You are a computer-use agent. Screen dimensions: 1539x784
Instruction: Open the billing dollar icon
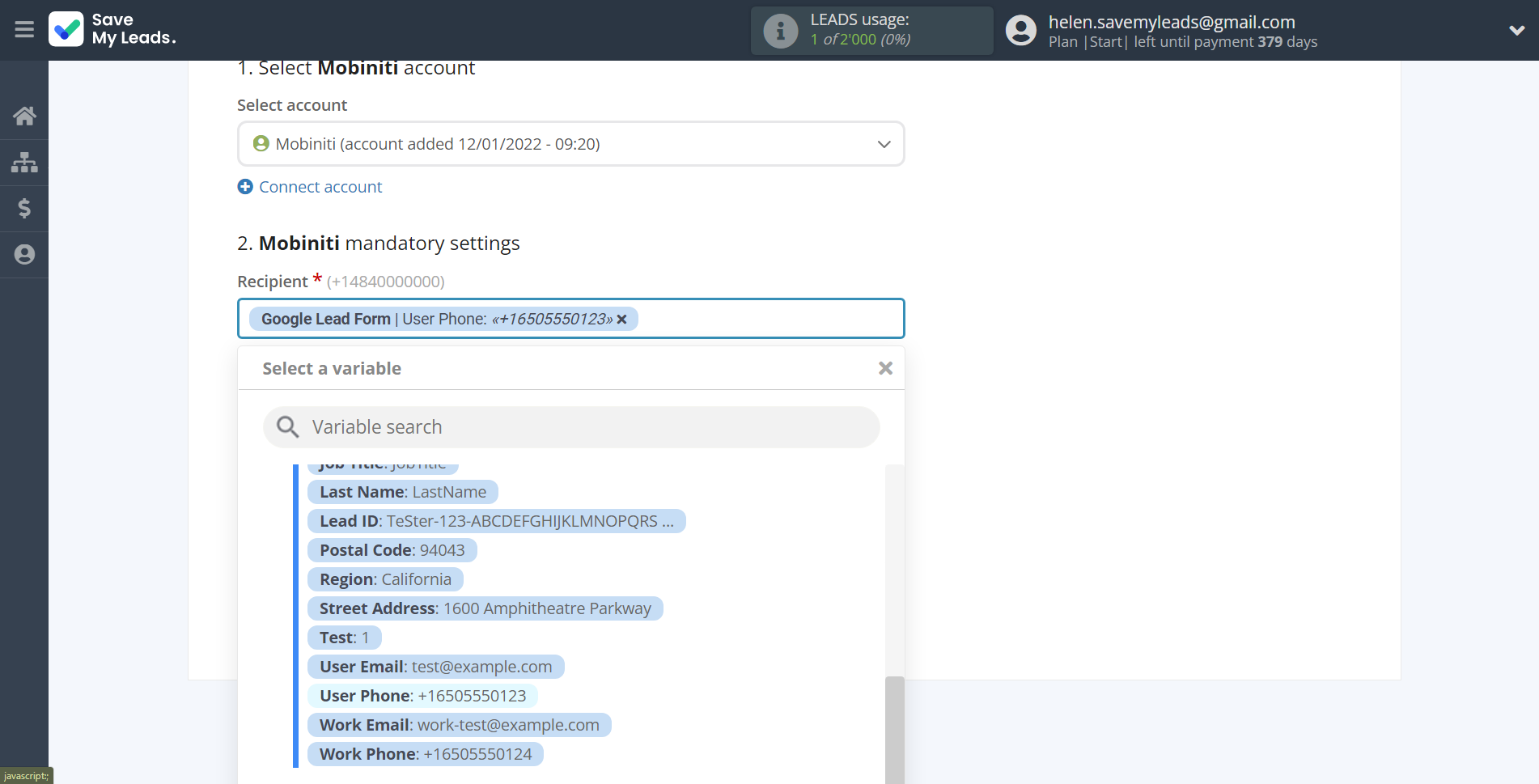(x=24, y=209)
